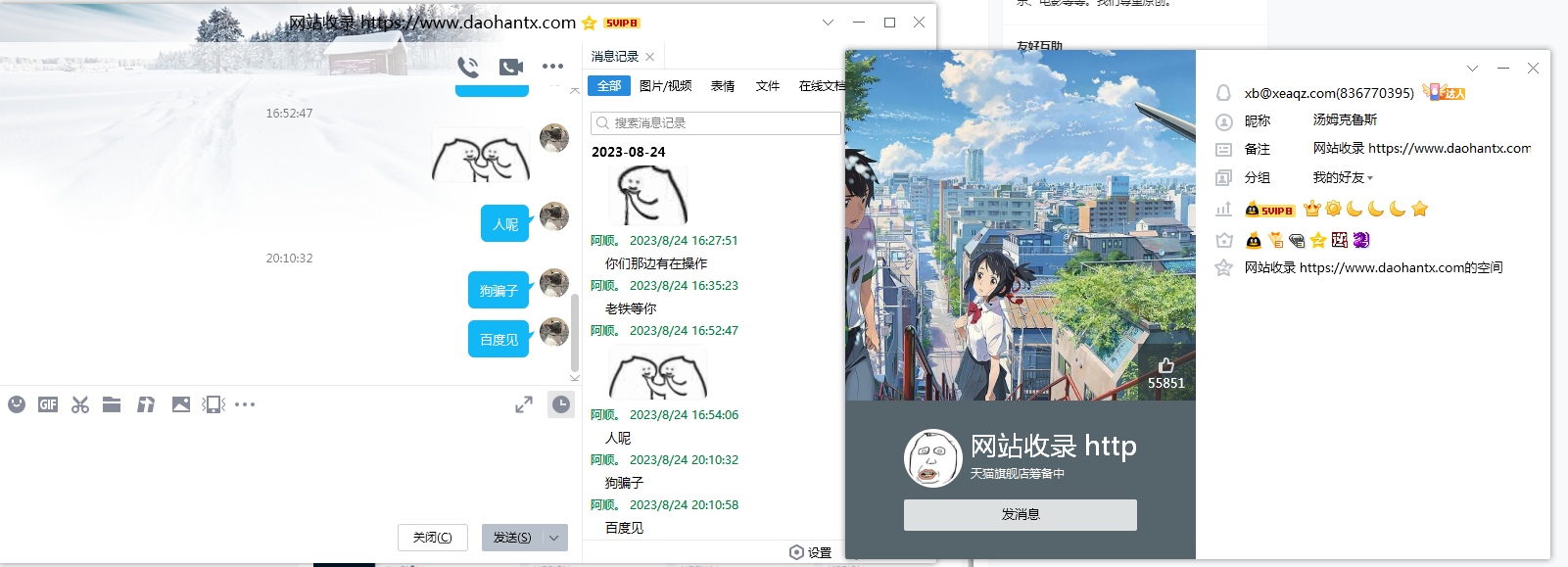Viewport: 1568px width, 567px height.
Task: Start a video call from chat header
Action: coord(511,67)
